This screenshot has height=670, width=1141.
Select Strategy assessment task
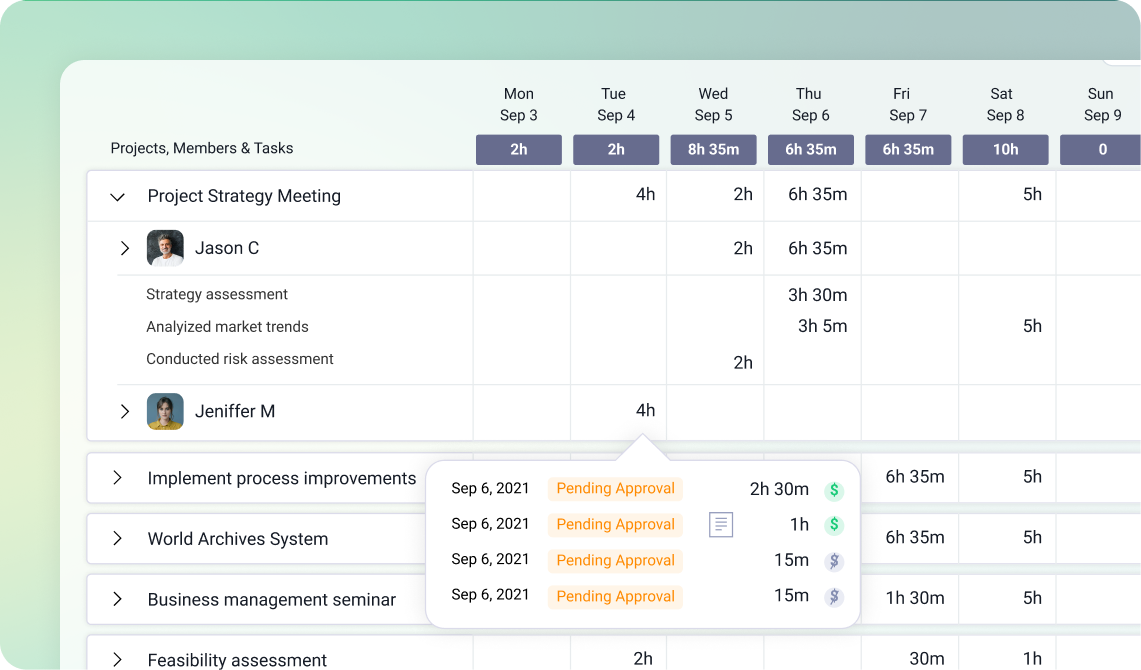click(x=217, y=294)
